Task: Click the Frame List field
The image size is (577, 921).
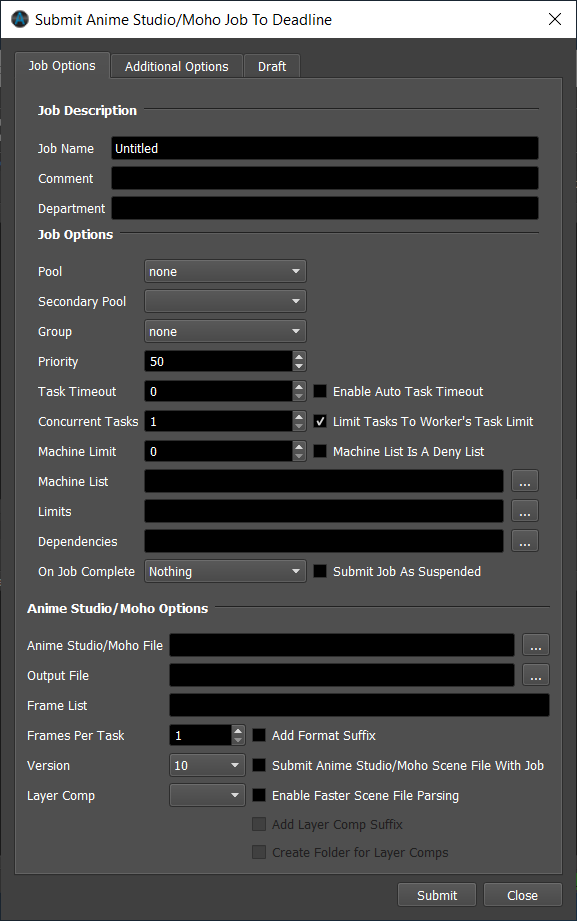Action: (360, 705)
